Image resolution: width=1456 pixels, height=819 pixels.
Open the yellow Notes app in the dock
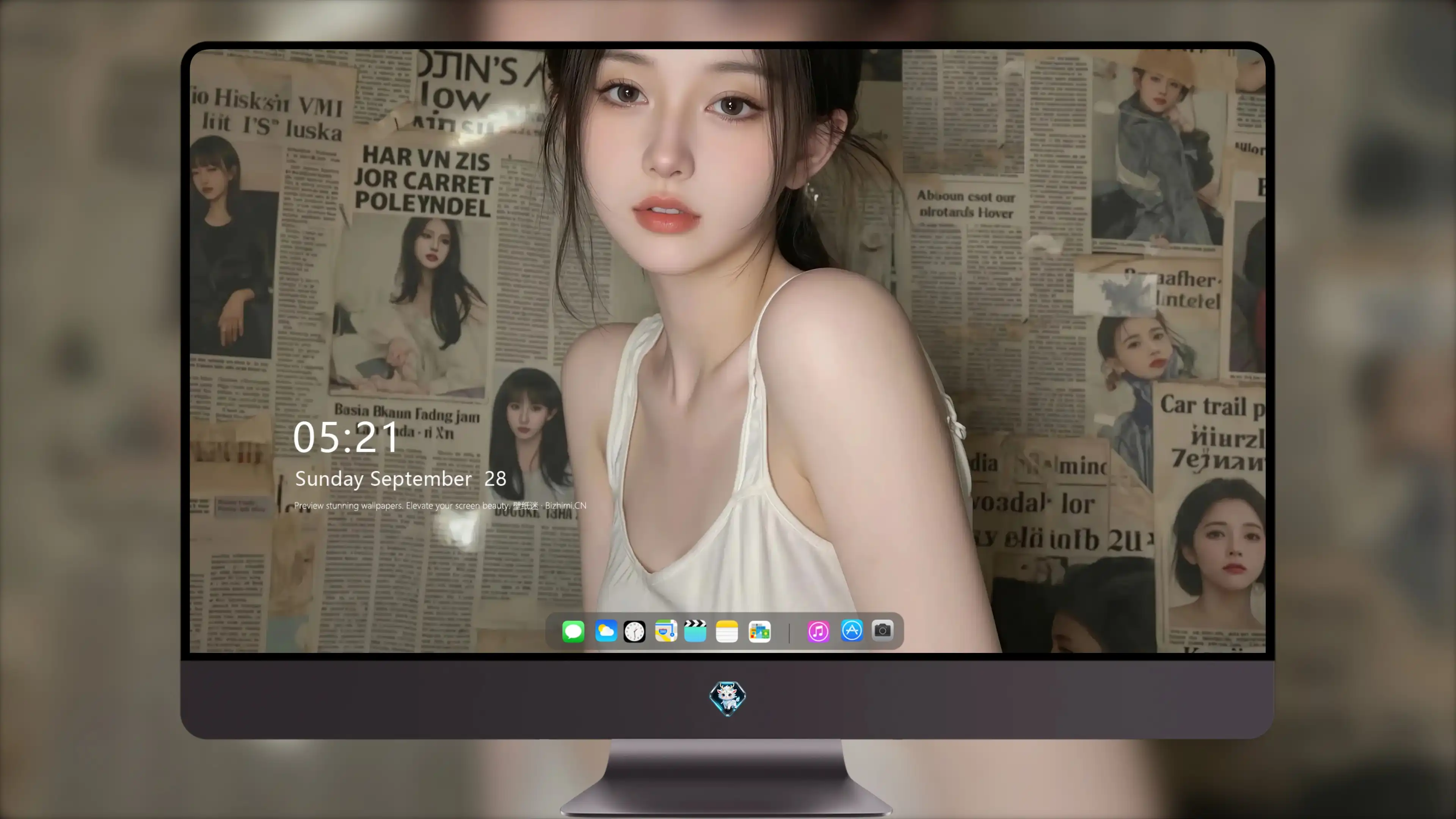coord(727,631)
